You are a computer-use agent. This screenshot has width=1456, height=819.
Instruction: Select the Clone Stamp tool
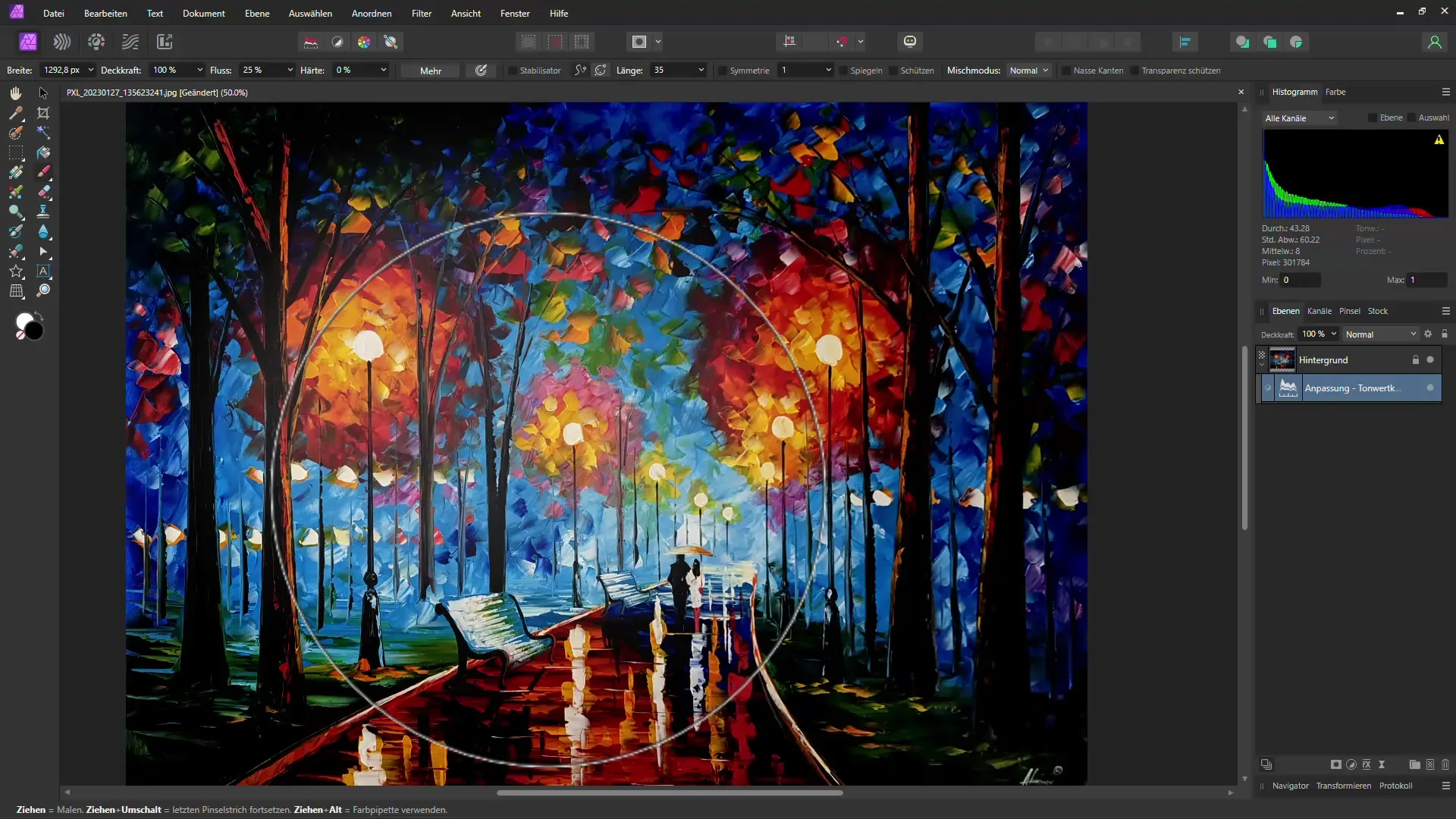click(x=43, y=212)
